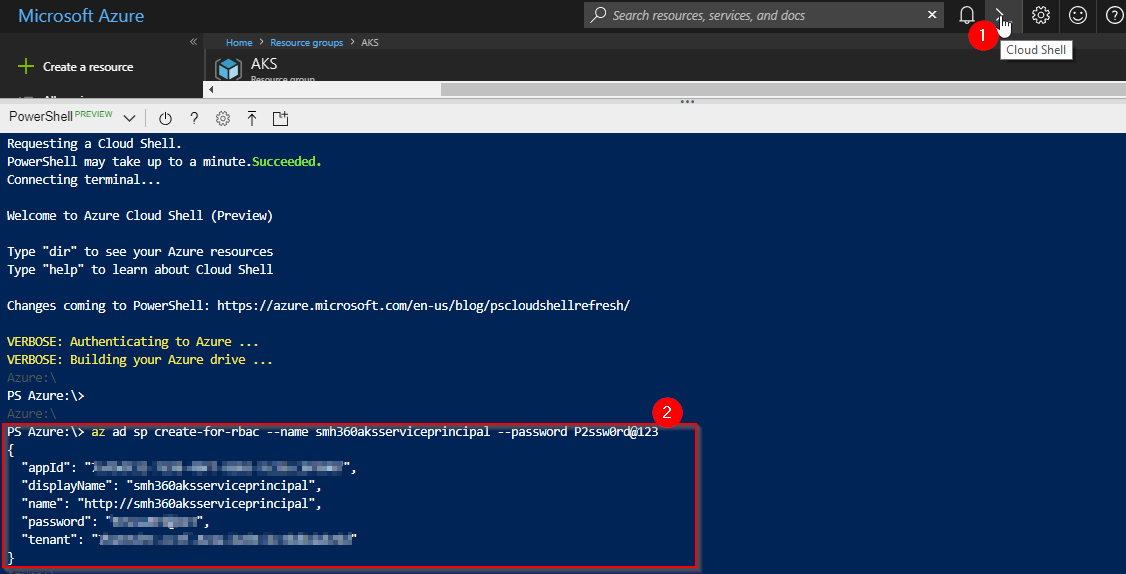The height and width of the screenshot is (574, 1126).
Task: Click Create a resource
Action: [88, 67]
